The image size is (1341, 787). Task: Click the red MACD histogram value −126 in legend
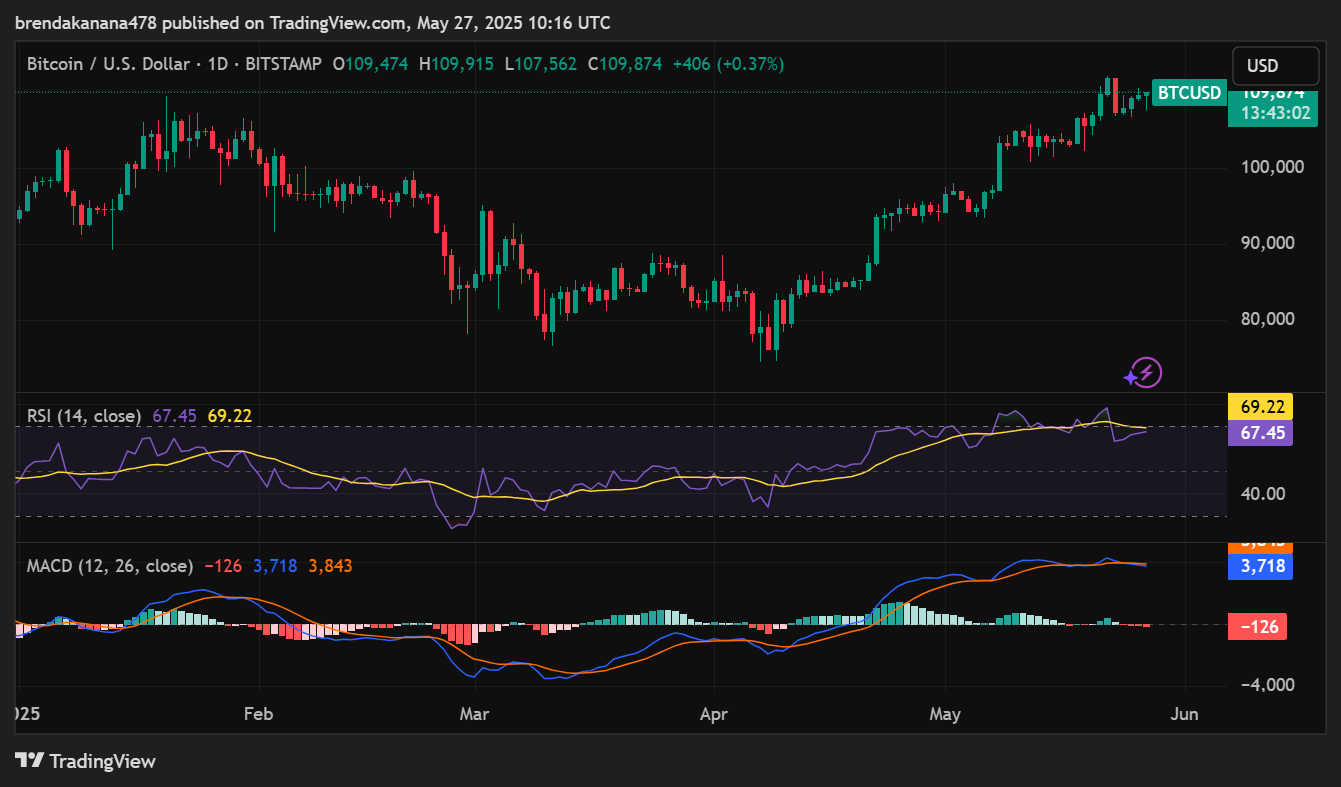click(x=223, y=566)
